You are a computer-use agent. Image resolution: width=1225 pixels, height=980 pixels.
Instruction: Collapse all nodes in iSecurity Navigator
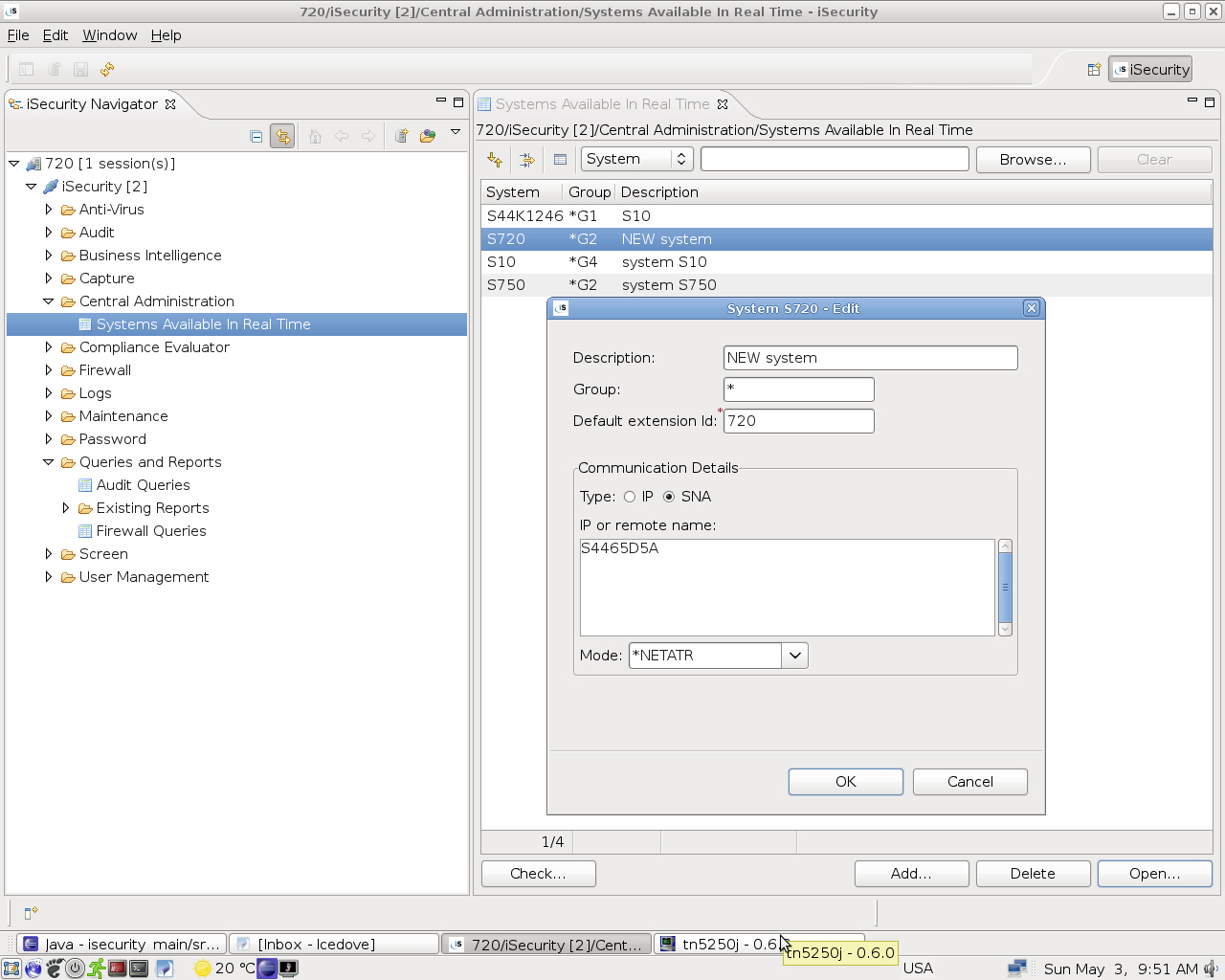click(x=256, y=136)
